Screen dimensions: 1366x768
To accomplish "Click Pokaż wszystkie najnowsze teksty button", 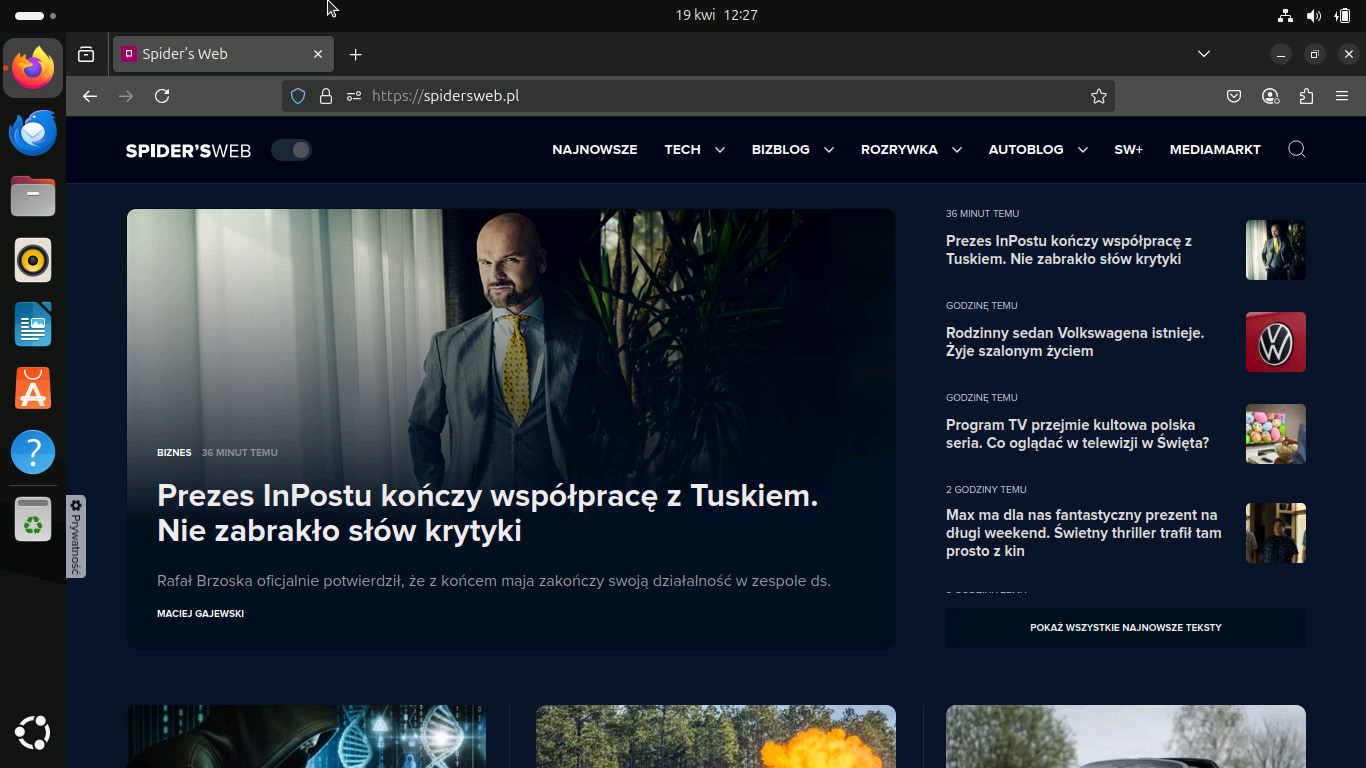I will coord(1126,628).
